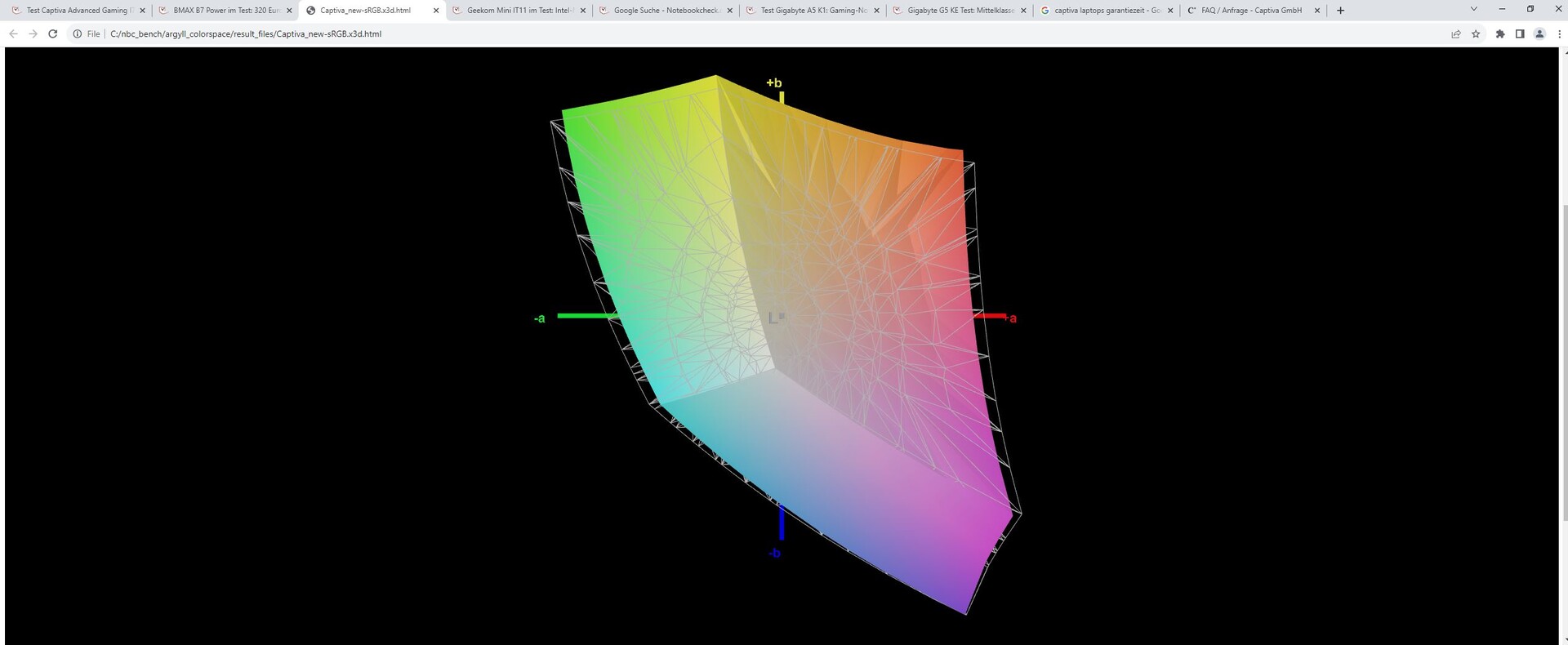
Task: Close the Captiva_new-sRGB.x3d.html tab
Action: [436, 11]
